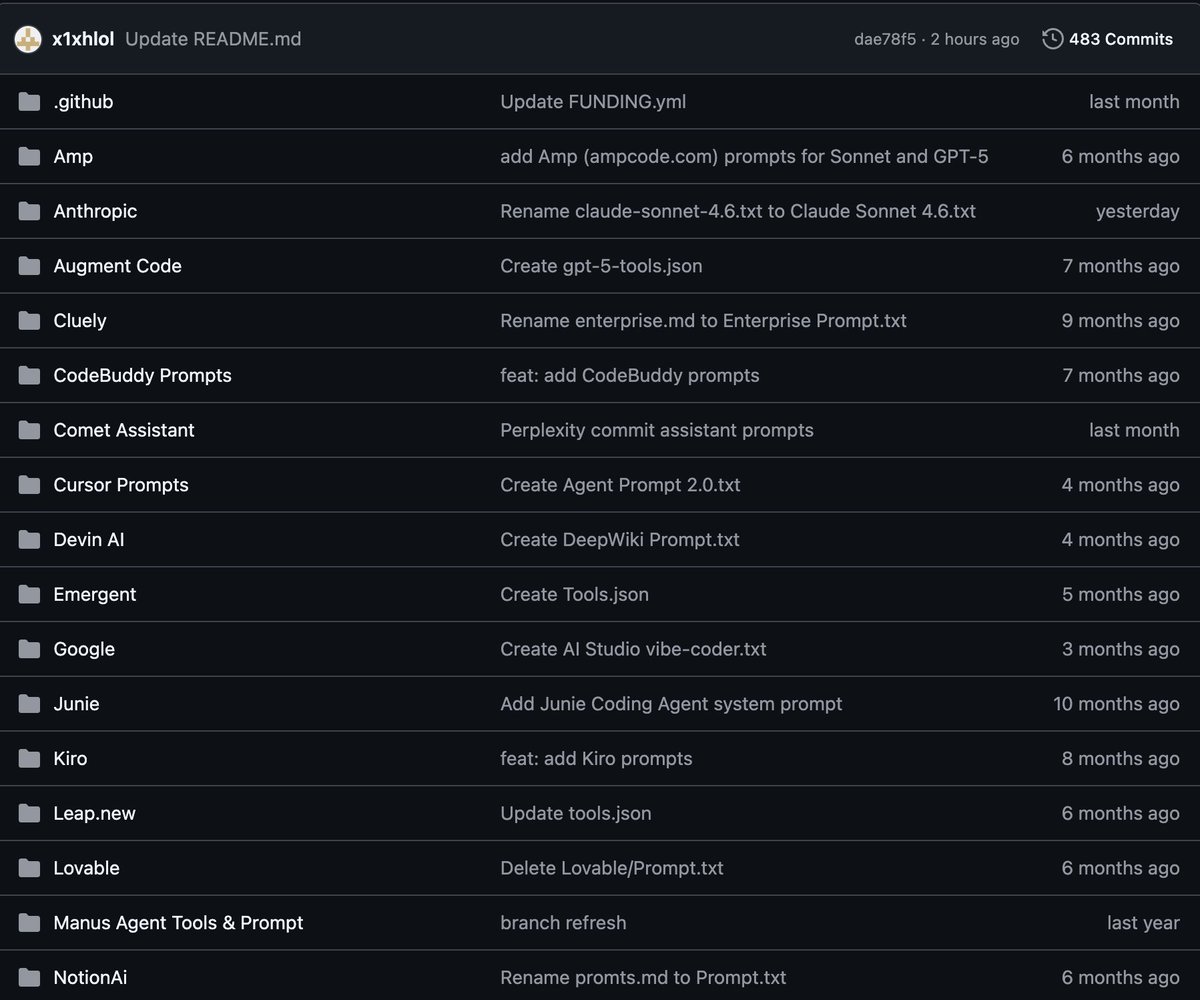This screenshot has width=1200, height=1000.
Task: Click the folder icon beside CodeBuddy Prompts
Action: click(x=29, y=375)
